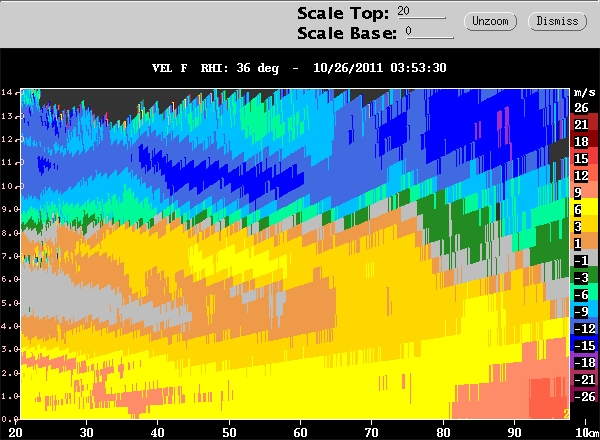This screenshot has height=440, width=600.
Task: Click the 14 km height axis label
Action: [x=7, y=92]
